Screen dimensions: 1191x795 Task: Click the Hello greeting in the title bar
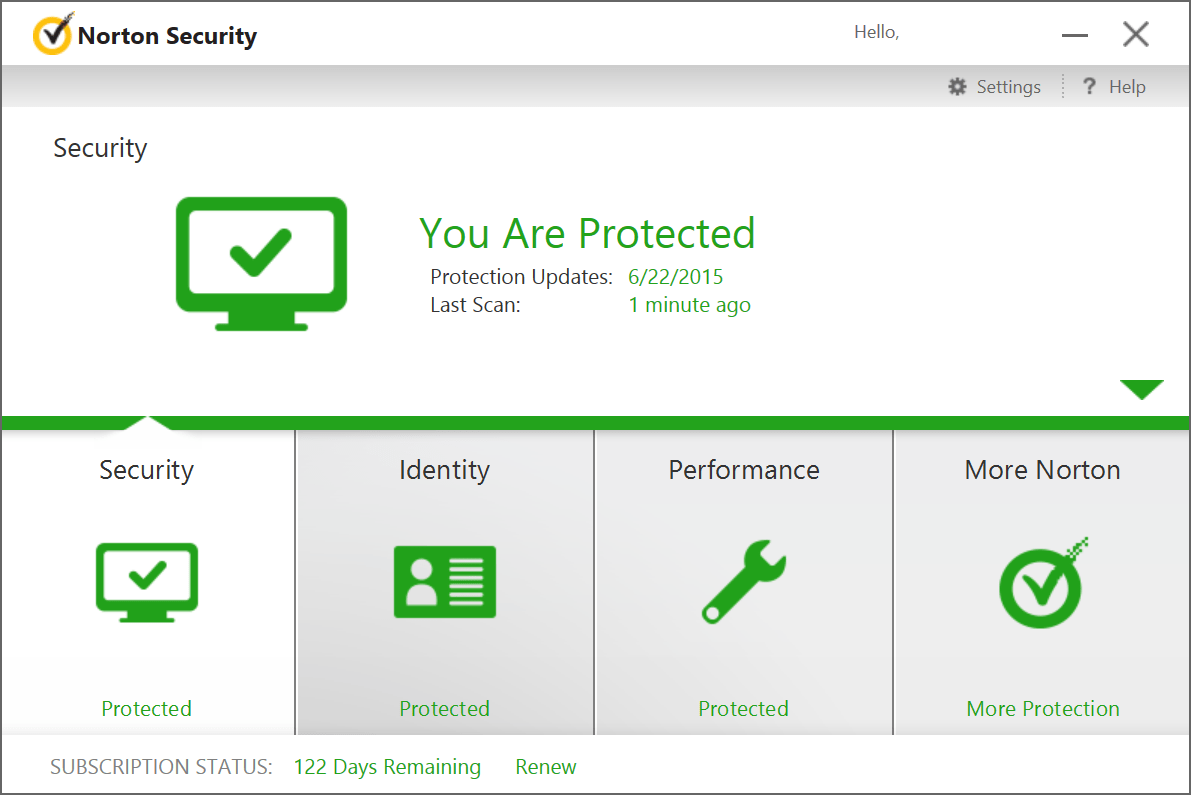[876, 31]
